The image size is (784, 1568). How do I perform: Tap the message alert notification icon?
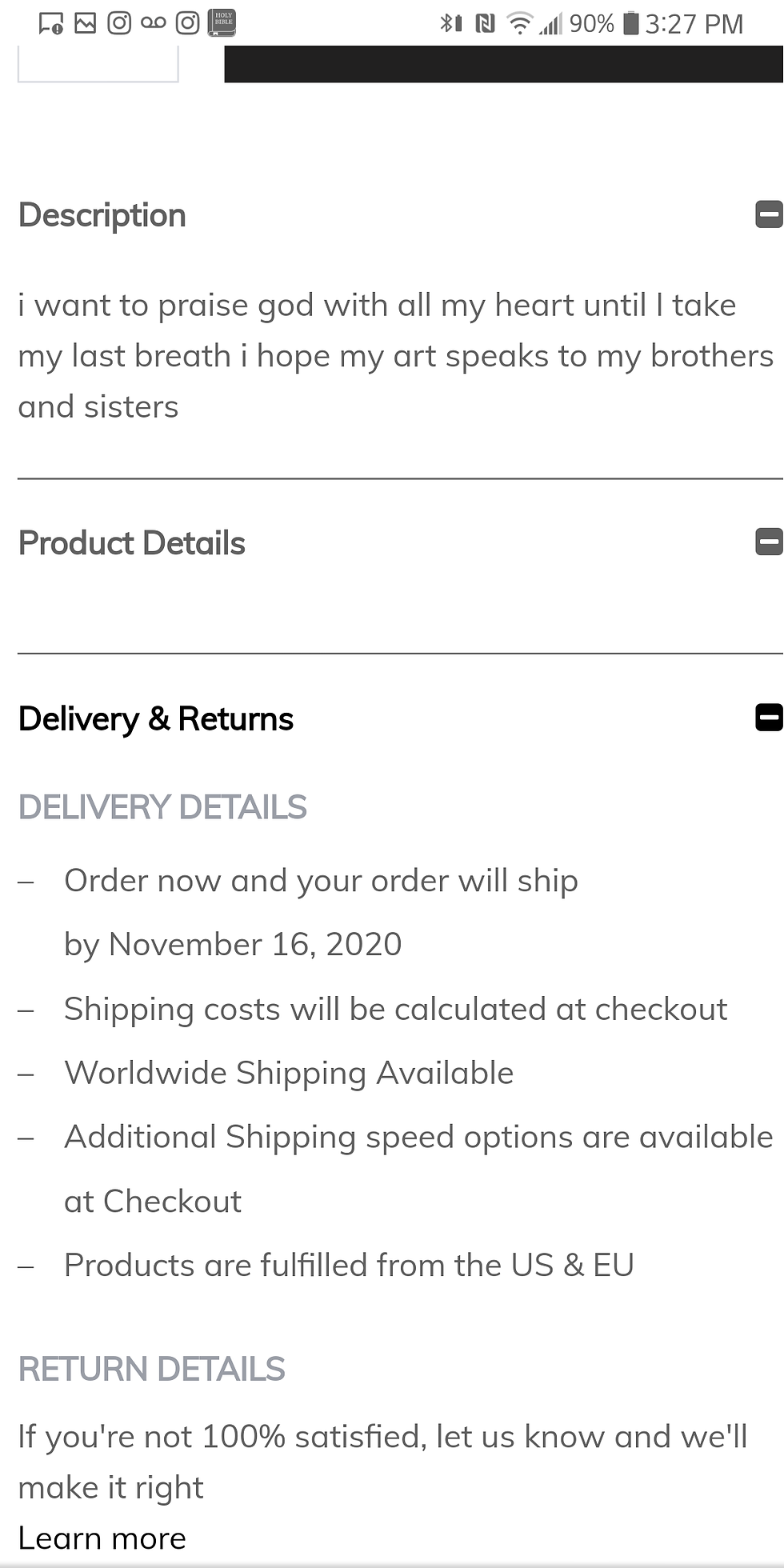pos(51,23)
